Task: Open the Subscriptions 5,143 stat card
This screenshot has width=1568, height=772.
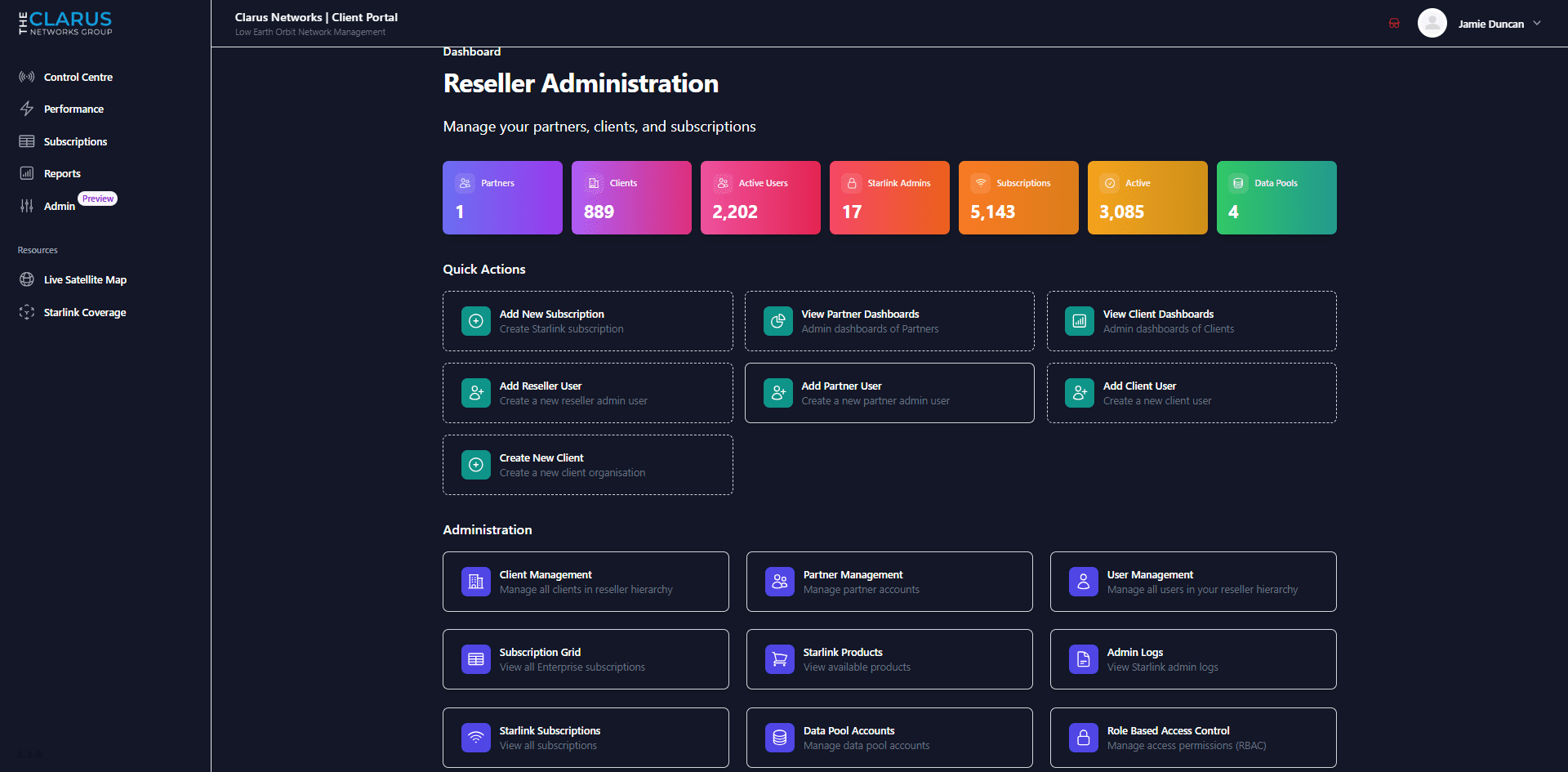Action: point(1018,198)
